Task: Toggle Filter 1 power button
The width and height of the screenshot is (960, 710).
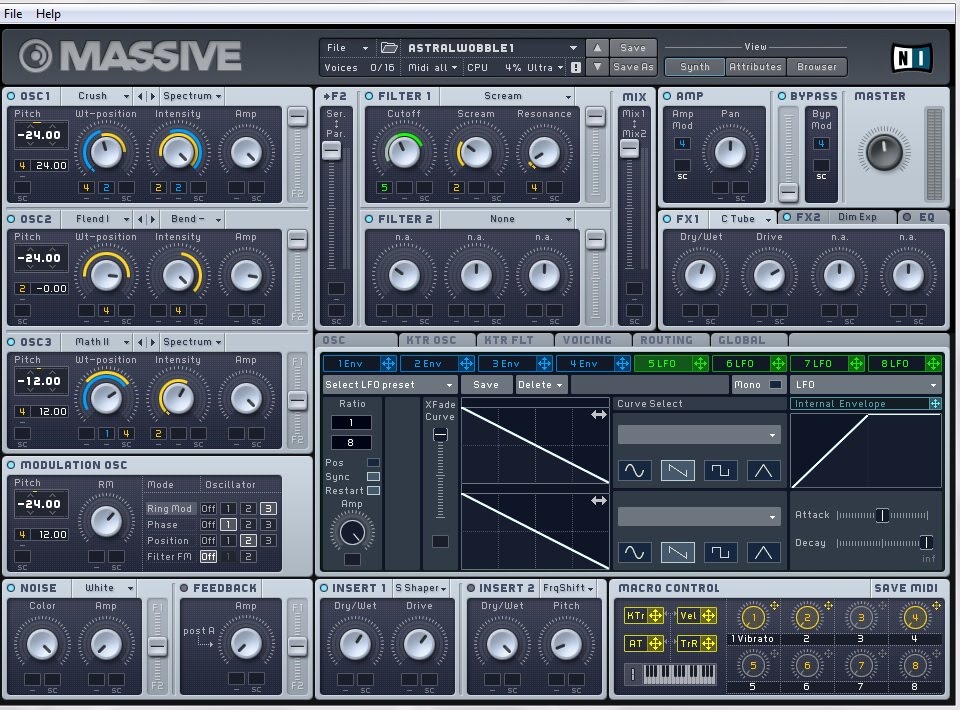Action: click(369, 96)
